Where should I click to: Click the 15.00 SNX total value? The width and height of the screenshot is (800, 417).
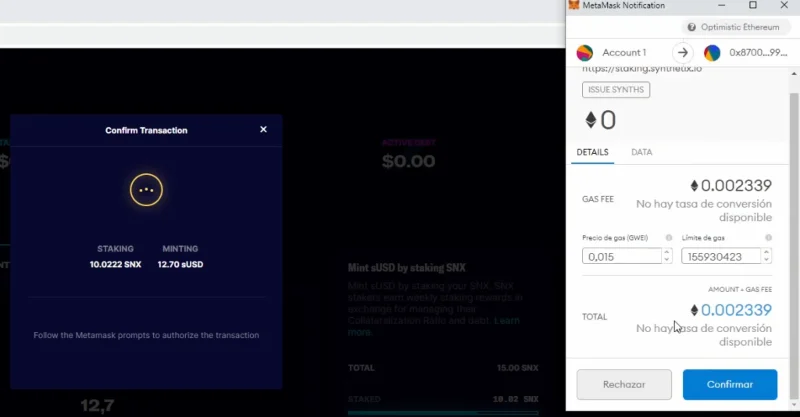[x=517, y=368]
